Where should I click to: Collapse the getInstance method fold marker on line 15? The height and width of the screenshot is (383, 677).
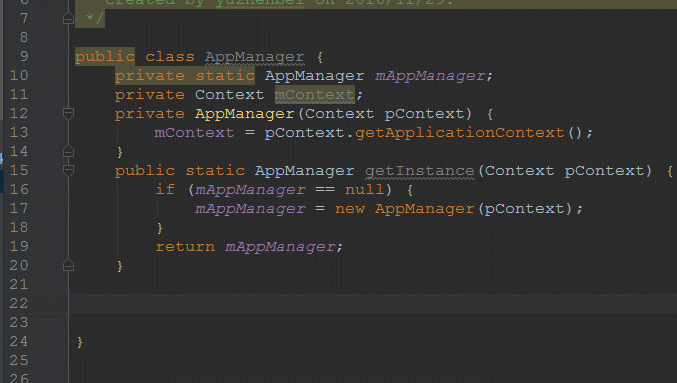(x=68, y=171)
